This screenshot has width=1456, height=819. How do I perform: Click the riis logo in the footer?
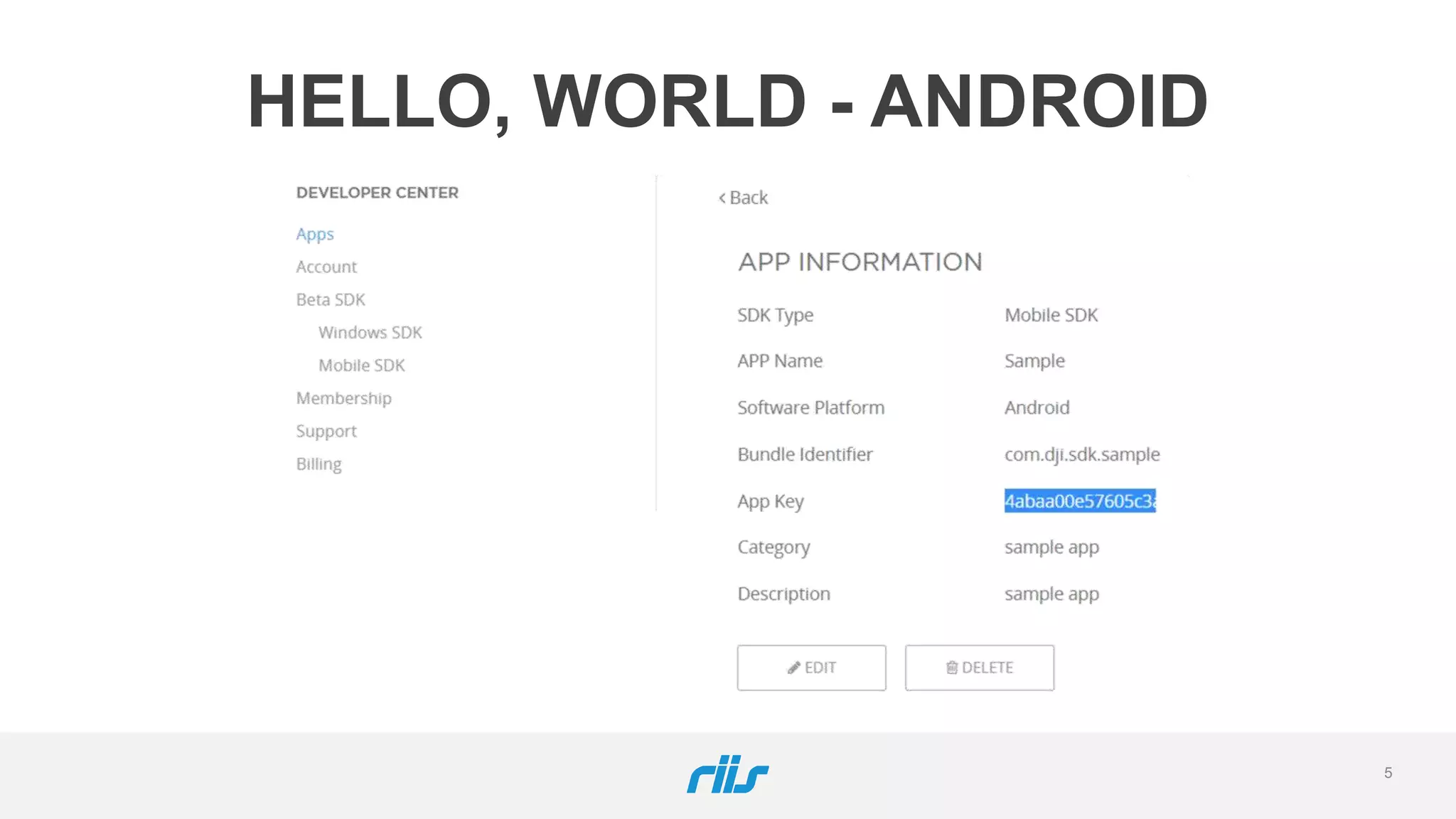728,774
